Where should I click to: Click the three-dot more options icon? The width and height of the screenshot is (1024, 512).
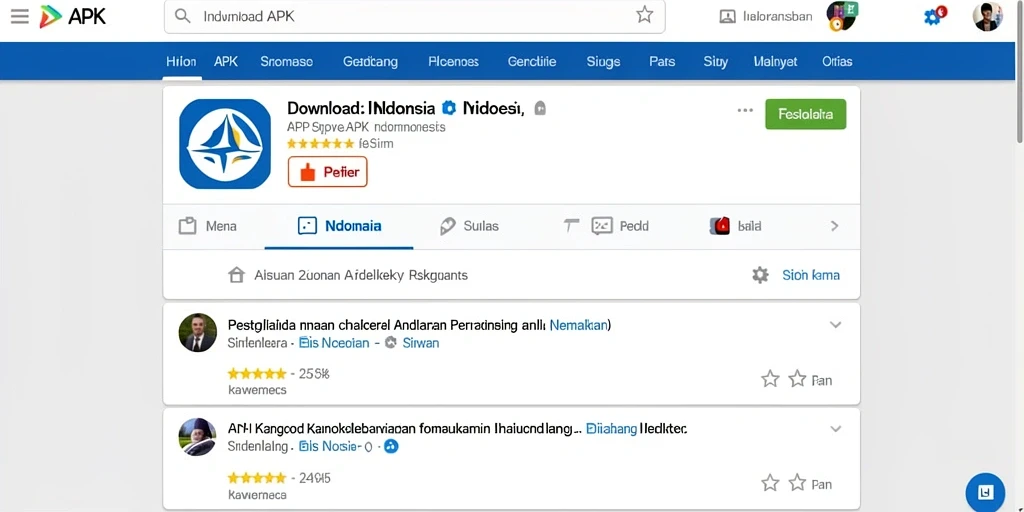pyautogui.click(x=745, y=110)
